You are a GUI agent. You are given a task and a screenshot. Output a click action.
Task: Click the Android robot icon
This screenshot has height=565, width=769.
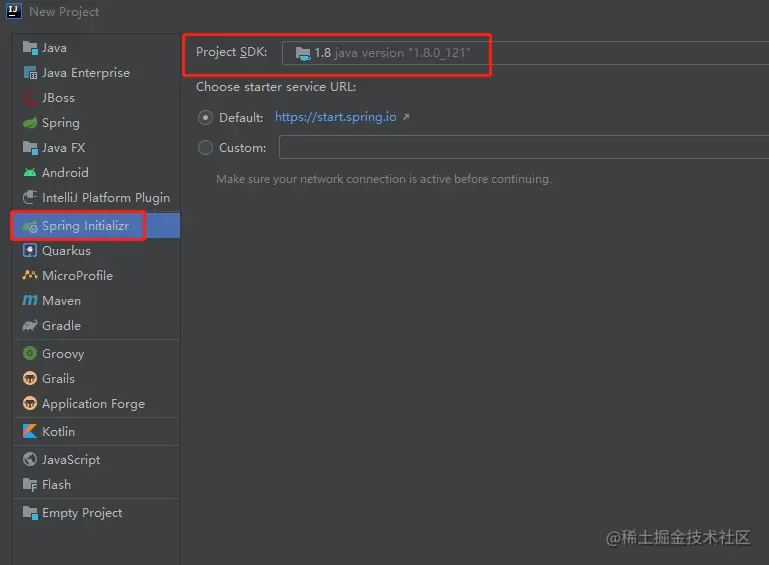(30, 173)
